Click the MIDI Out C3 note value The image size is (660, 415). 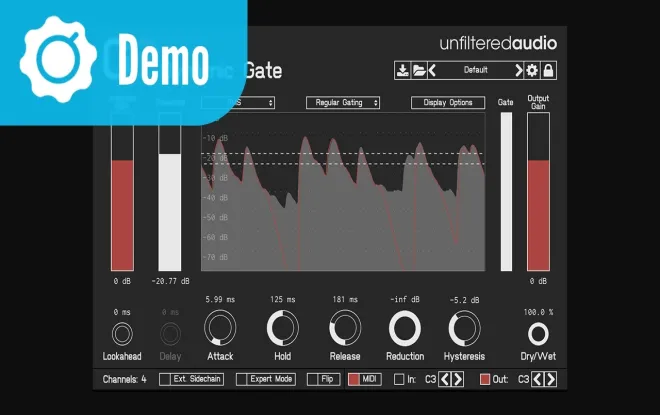[x=523, y=380]
